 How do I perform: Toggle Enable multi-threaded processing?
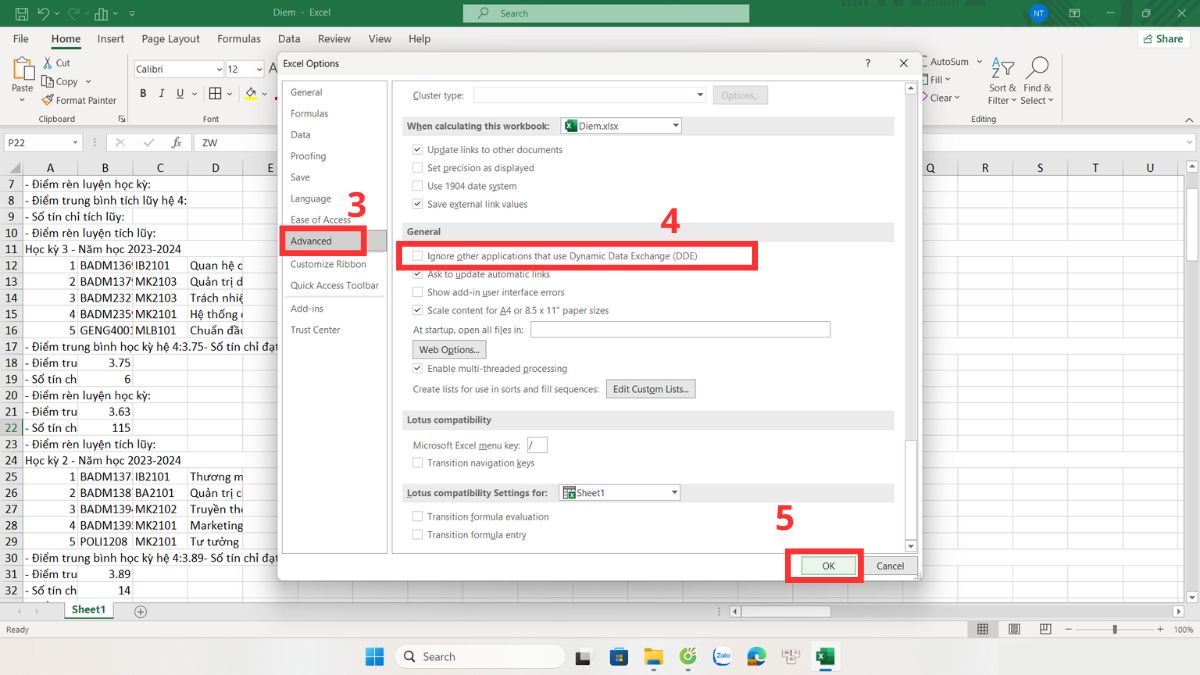pos(418,369)
